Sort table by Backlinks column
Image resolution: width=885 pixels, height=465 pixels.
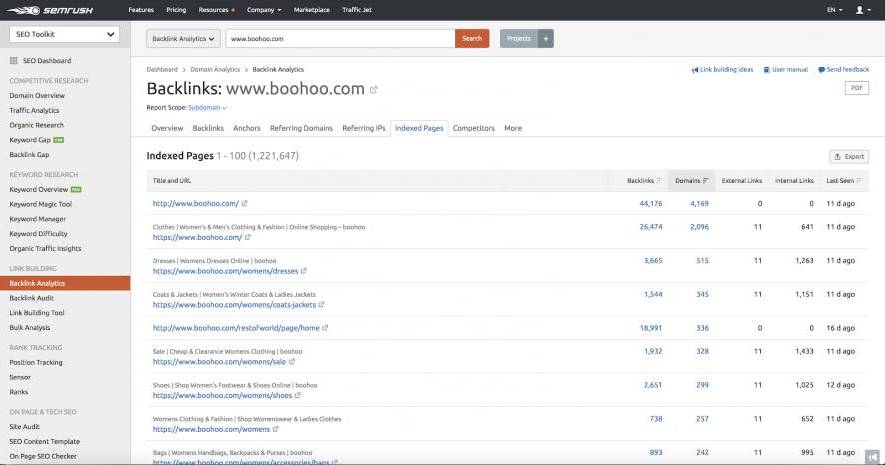pyautogui.click(x=644, y=181)
